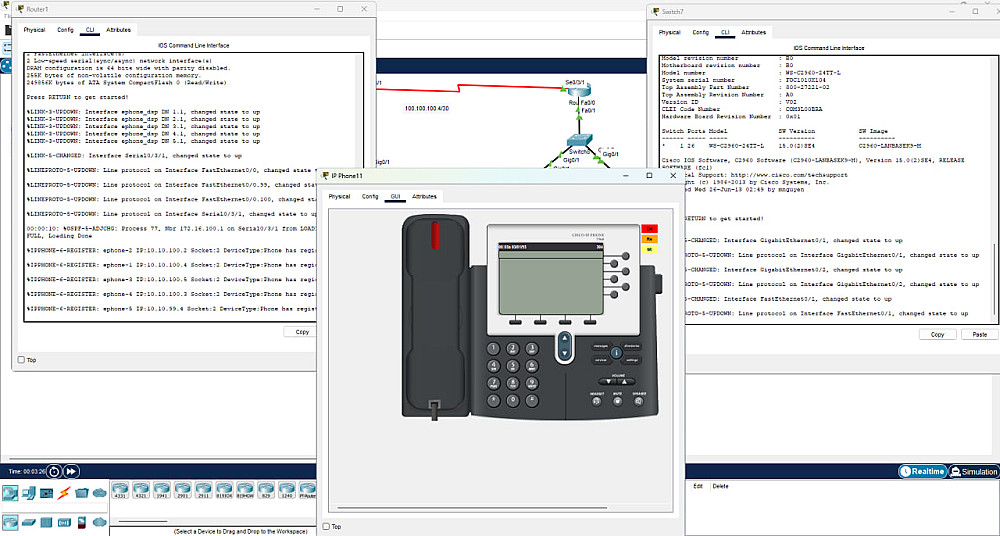Viewport: 1000px width, 536px height.
Task: Pick the 819HGW router device
Action: coord(245,490)
